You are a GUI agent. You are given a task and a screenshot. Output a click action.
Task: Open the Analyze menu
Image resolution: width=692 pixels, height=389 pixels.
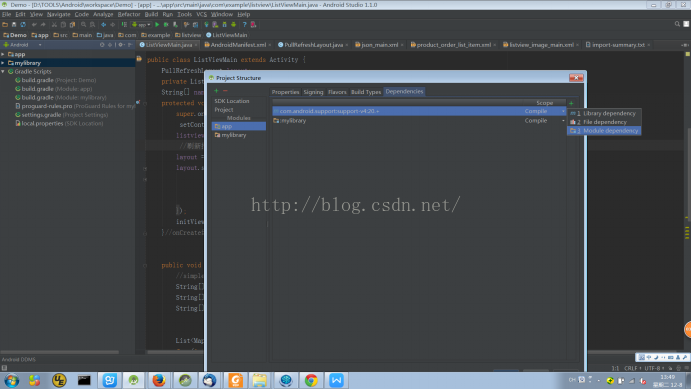tap(103, 14)
